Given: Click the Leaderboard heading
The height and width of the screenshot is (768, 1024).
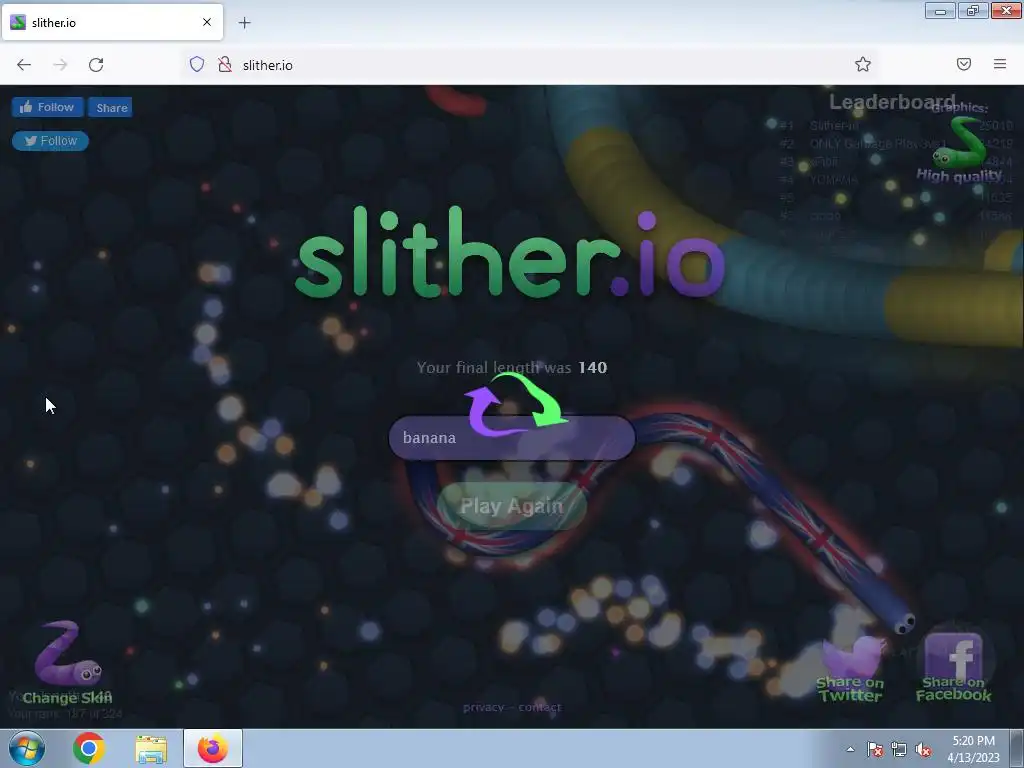Looking at the screenshot, I should [892, 102].
